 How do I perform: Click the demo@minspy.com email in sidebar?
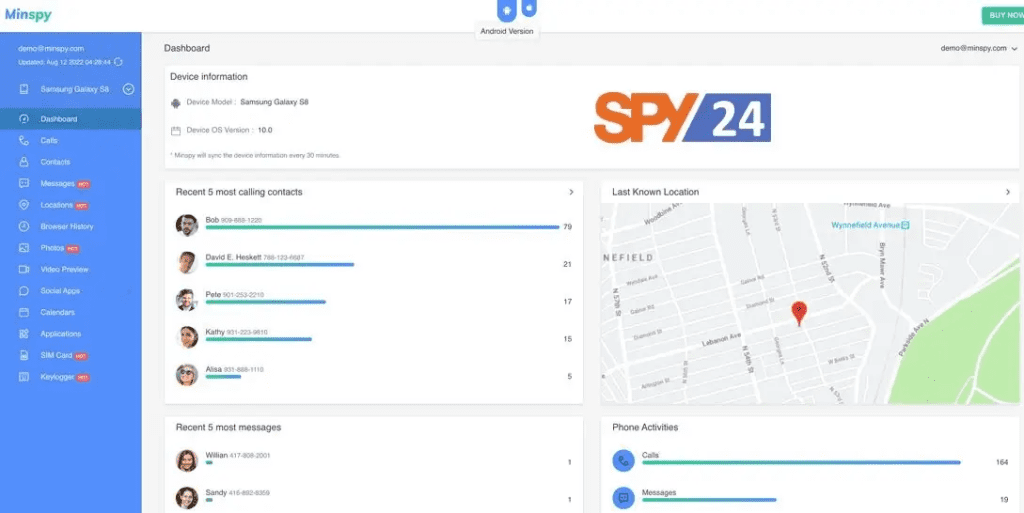tap(51, 49)
